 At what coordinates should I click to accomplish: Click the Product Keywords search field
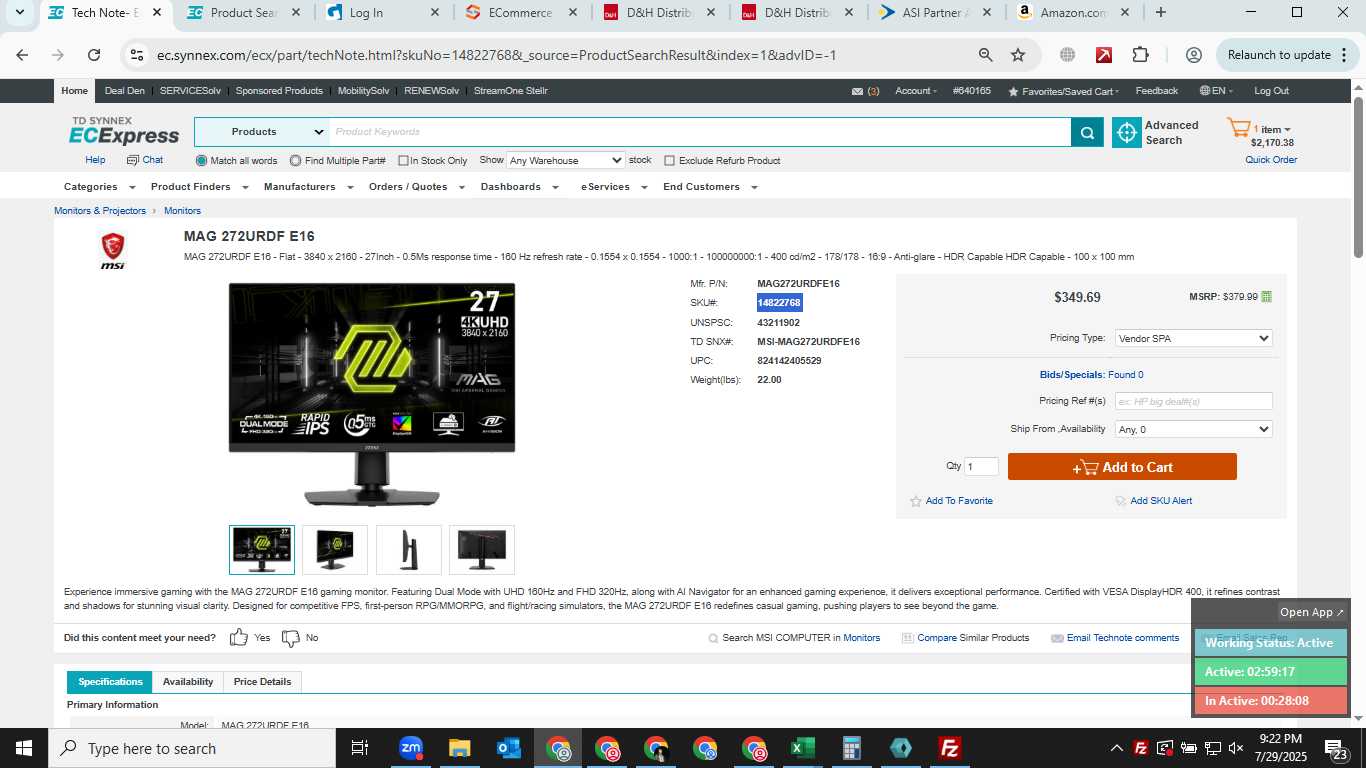700,132
